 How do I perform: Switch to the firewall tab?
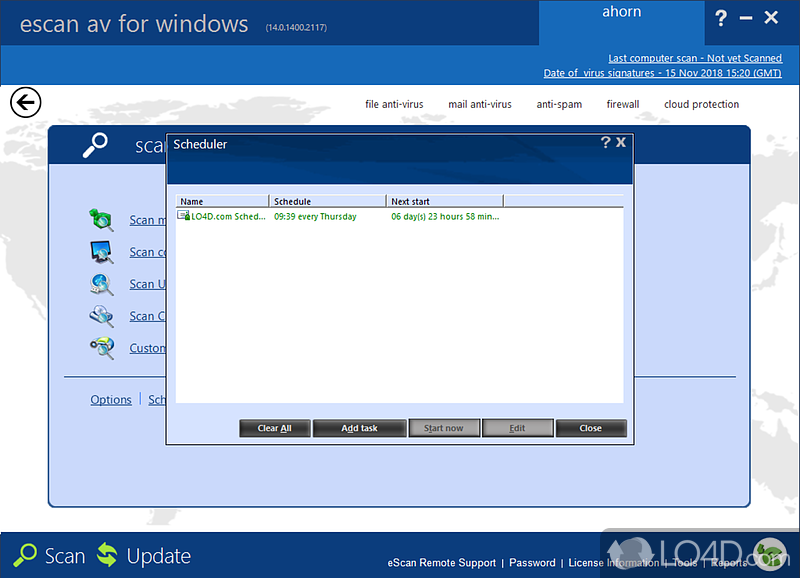point(622,105)
